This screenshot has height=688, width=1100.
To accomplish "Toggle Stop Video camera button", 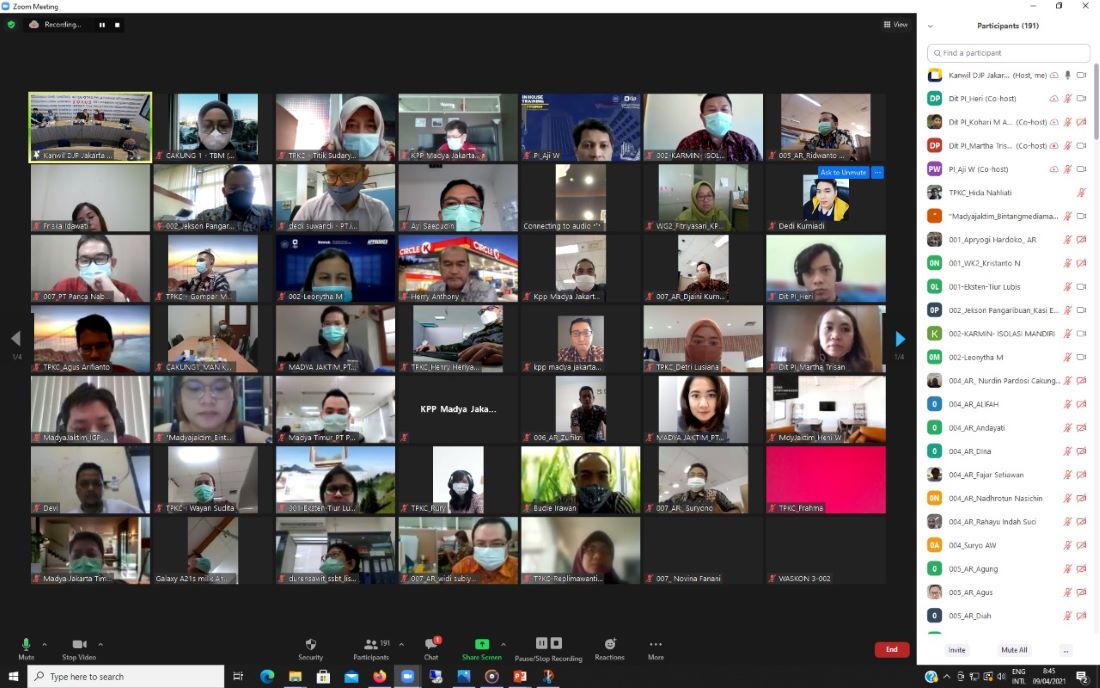I will click(78, 646).
